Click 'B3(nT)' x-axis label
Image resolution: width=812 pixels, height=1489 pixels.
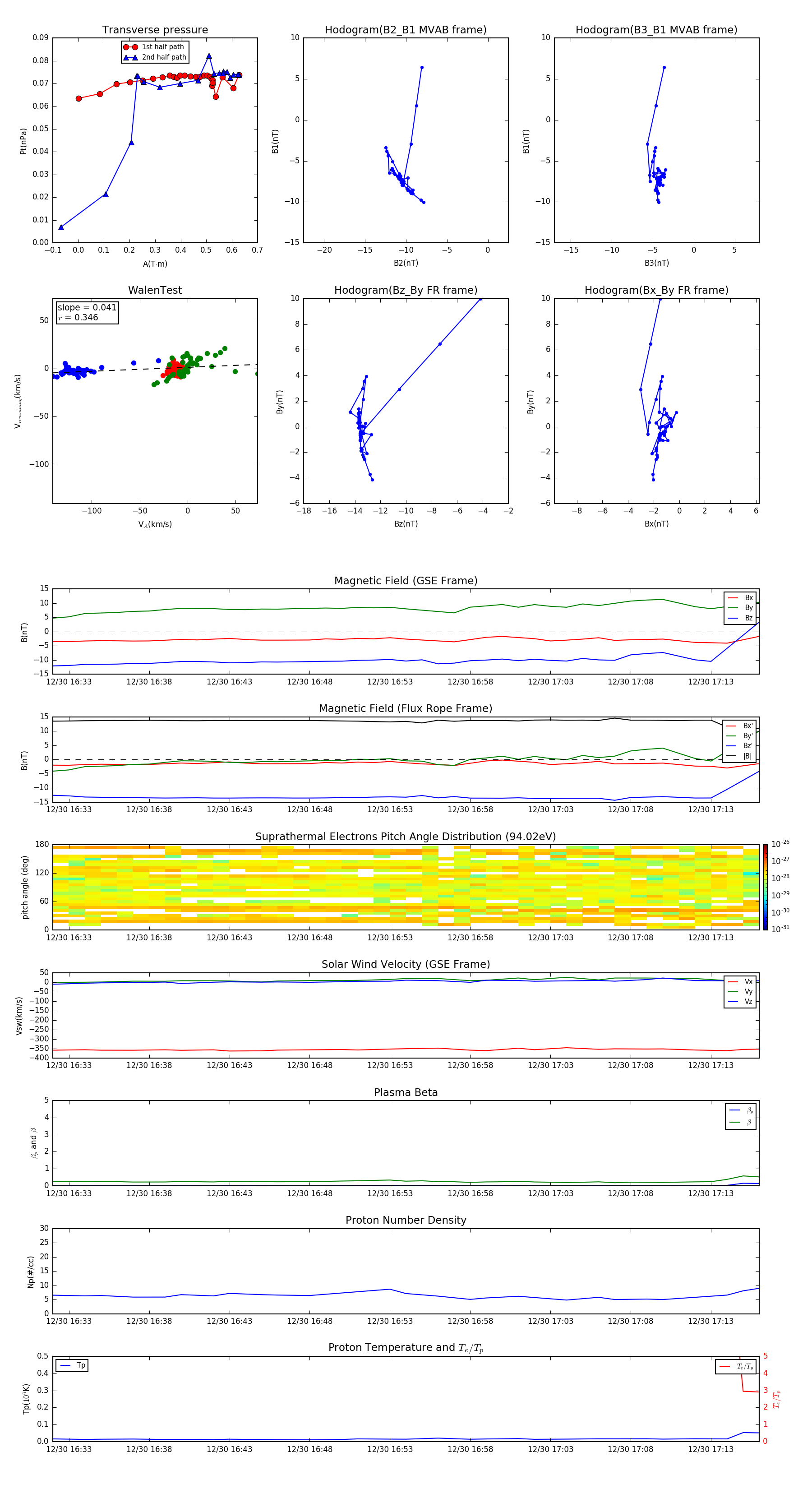656,263
